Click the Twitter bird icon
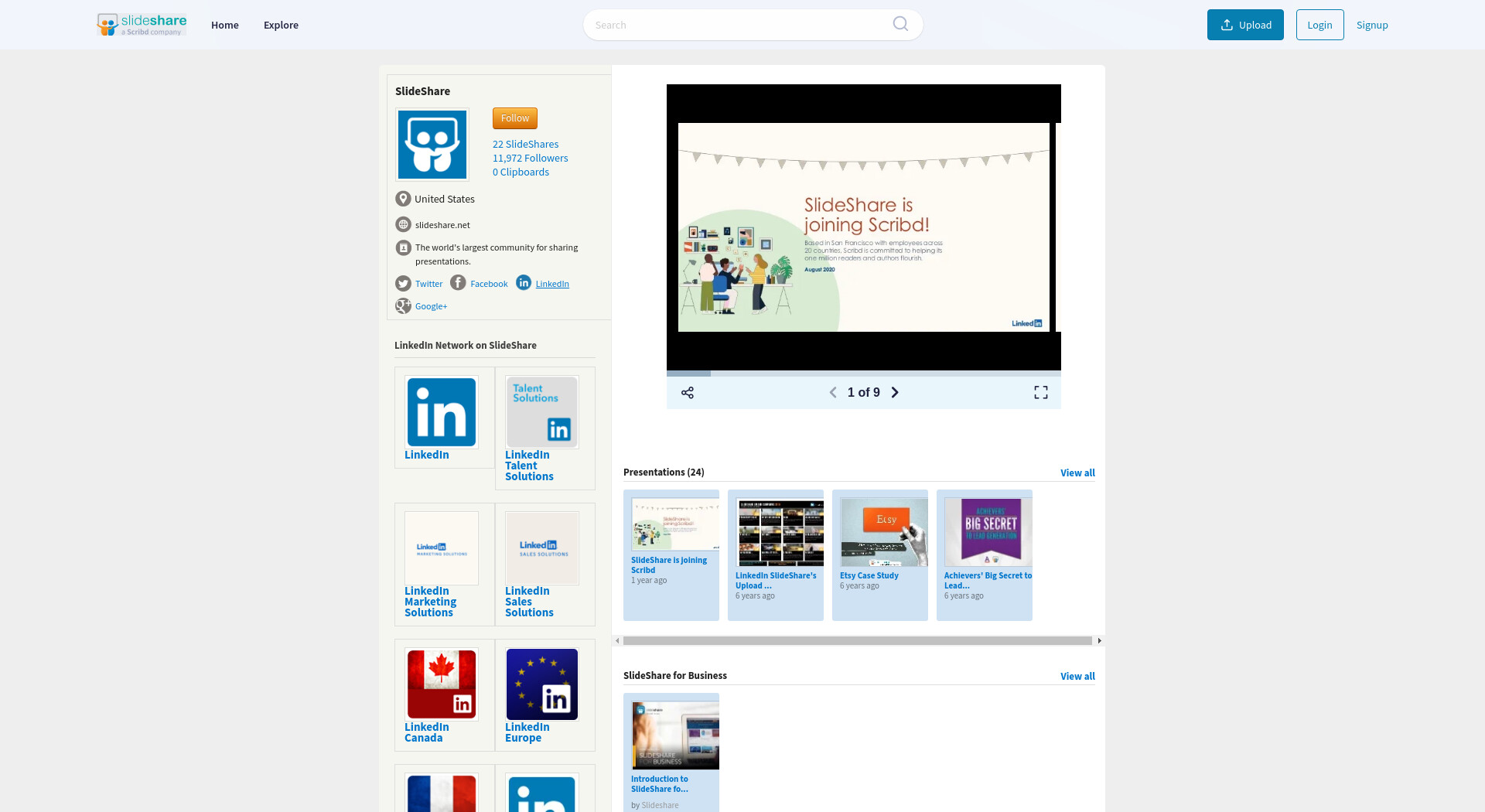This screenshot has height=812, width=1485. point(403,284)
